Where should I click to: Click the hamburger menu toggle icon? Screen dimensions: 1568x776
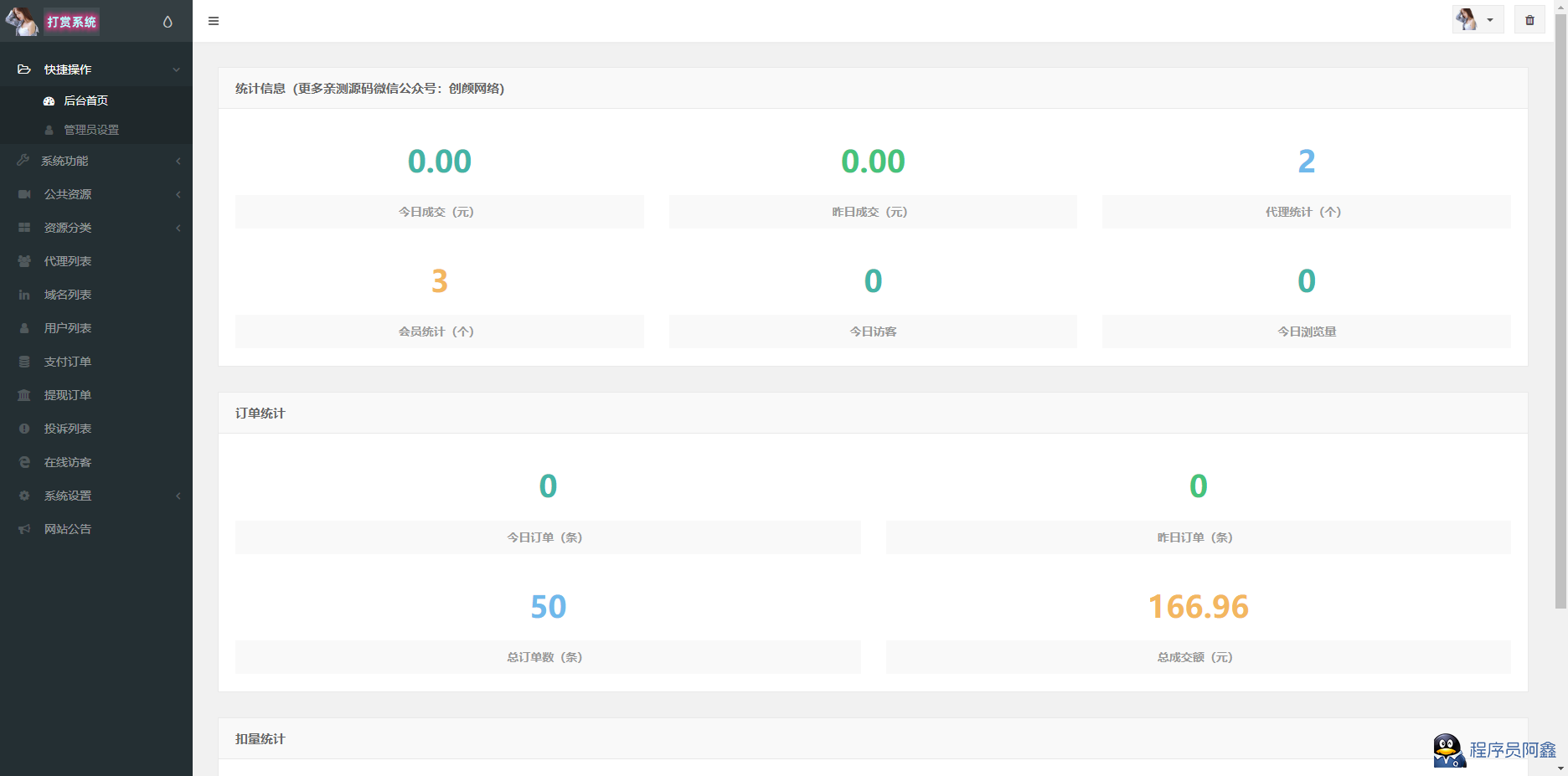pos(214,21)
